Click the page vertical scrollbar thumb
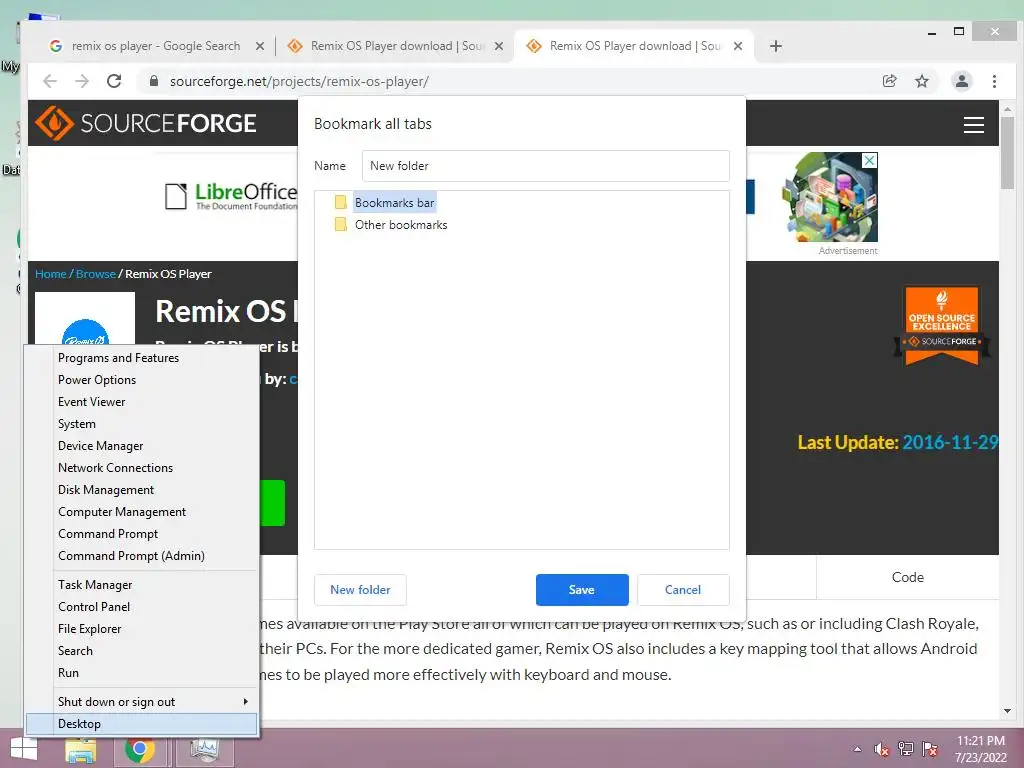The height and width of the screenshot is (768, 1024). [x=1007, y=153]
